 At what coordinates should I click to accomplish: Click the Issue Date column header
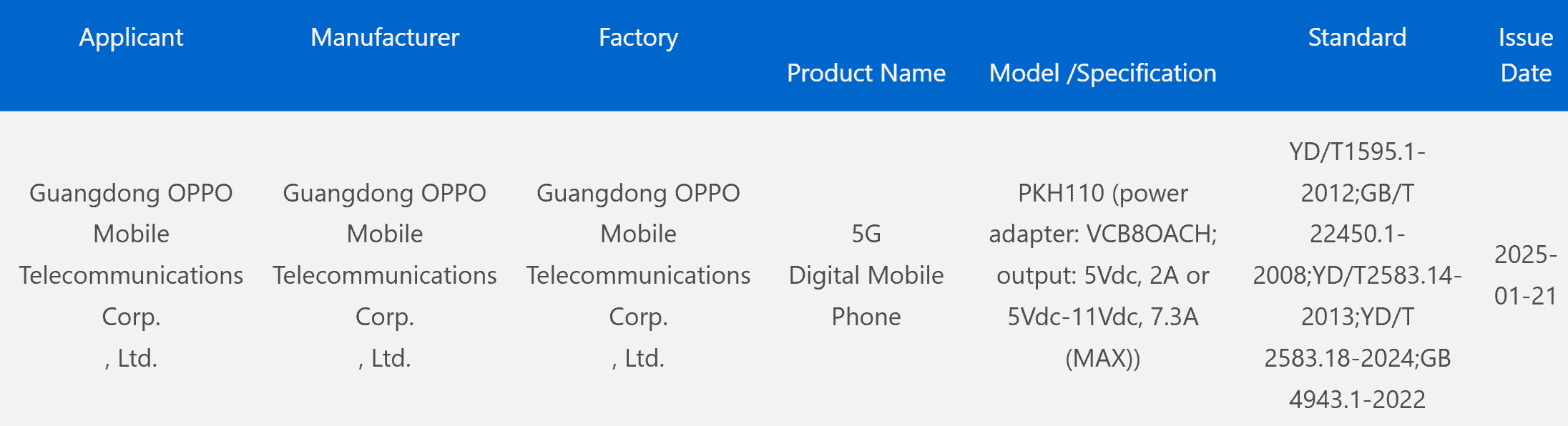(1525, 55)
